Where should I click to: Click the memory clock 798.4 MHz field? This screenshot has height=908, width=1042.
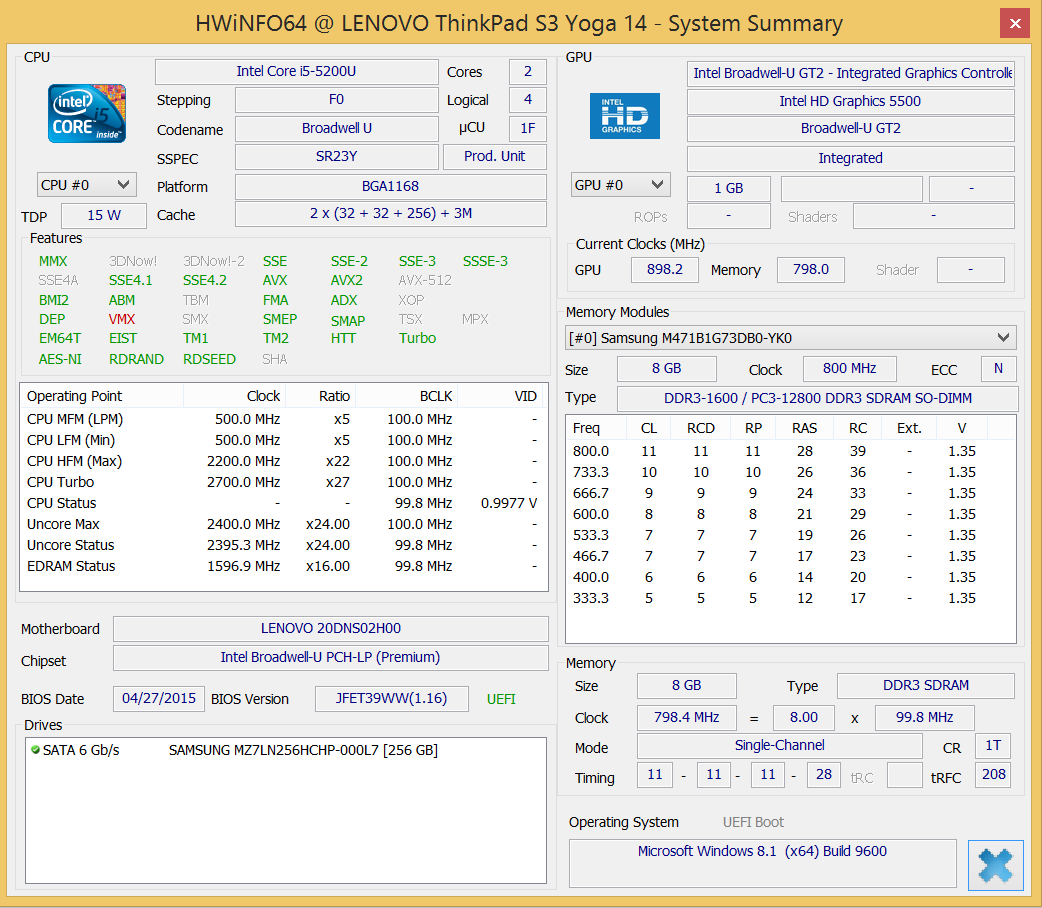[686, 718]
